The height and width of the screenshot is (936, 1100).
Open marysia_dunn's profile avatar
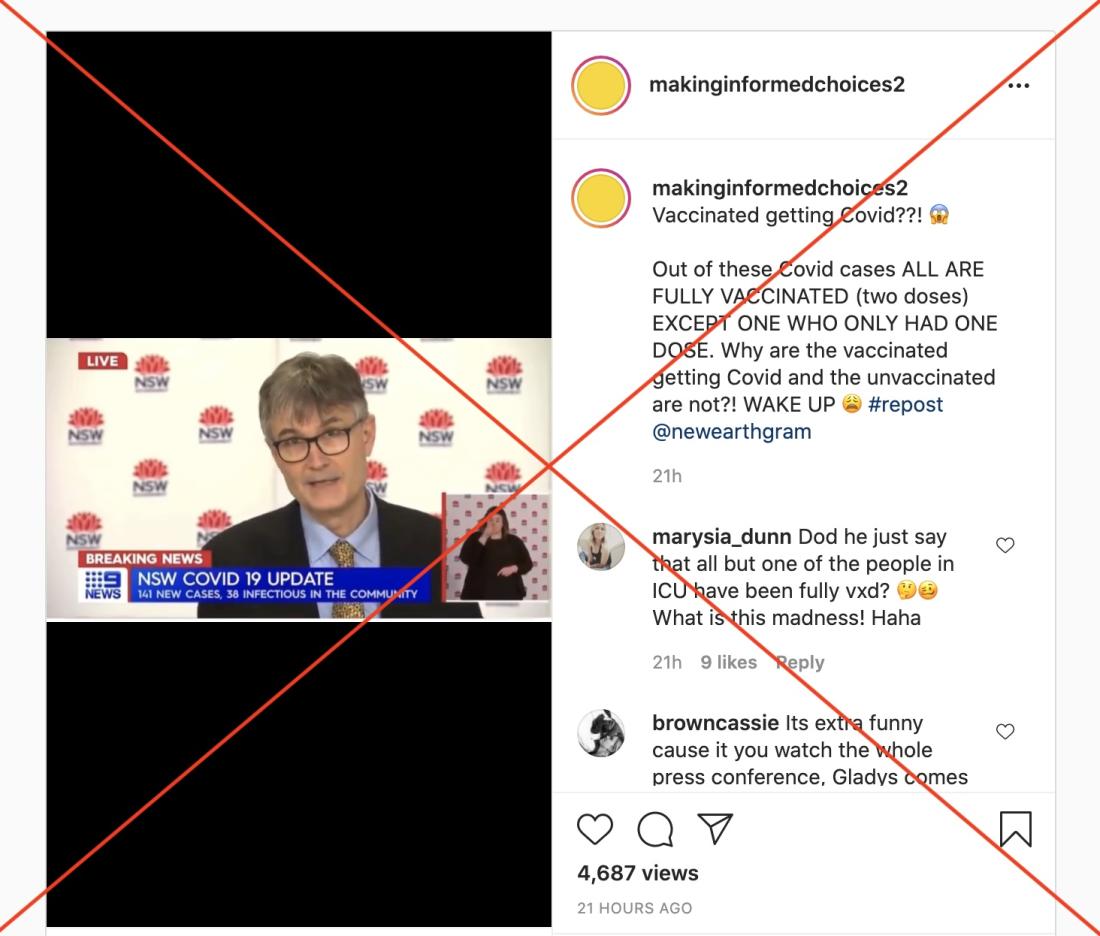[x=601, y=547]
